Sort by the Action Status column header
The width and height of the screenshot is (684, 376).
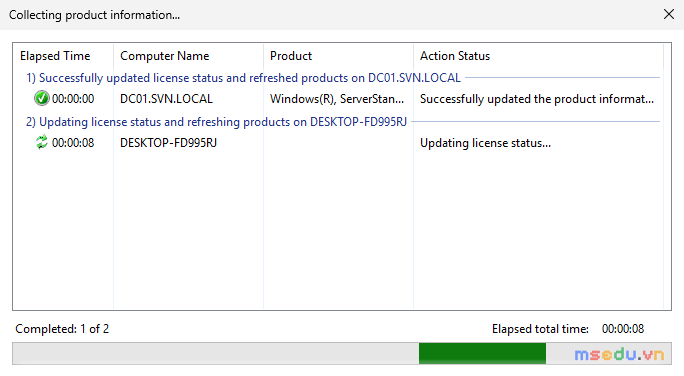click(x=539, y=56)
